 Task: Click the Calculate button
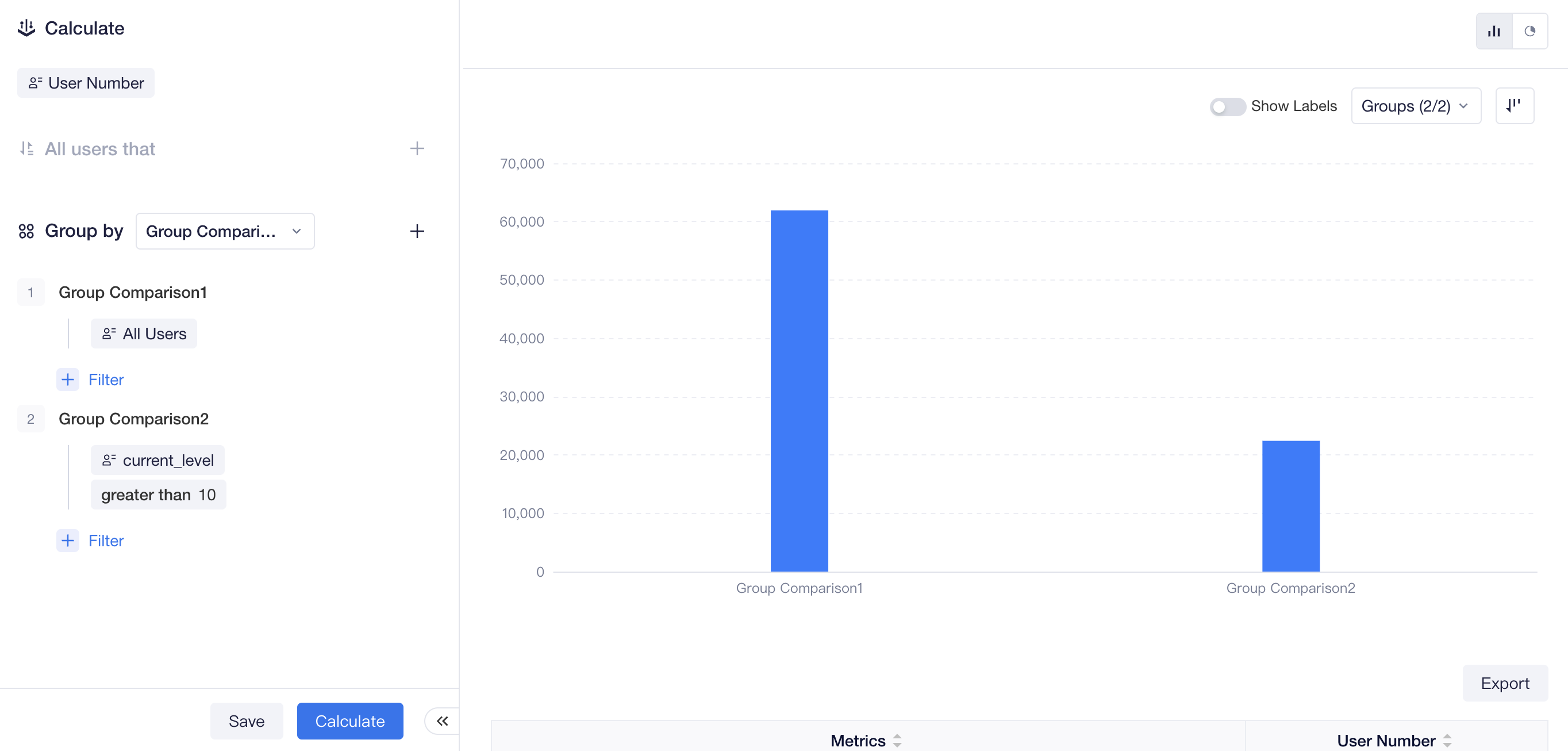click(350, 721)
